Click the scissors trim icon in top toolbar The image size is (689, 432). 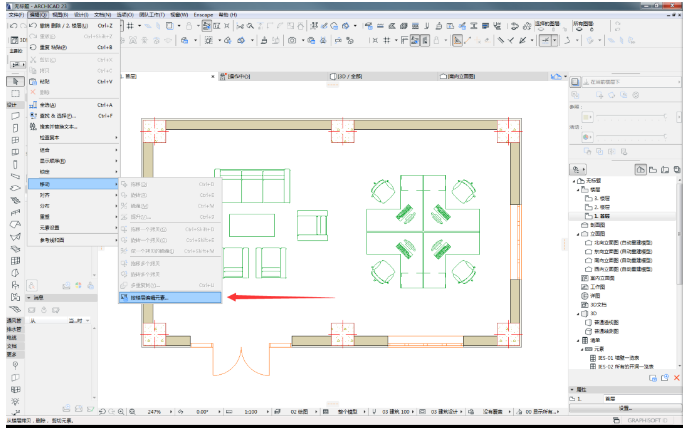[240, 26]
